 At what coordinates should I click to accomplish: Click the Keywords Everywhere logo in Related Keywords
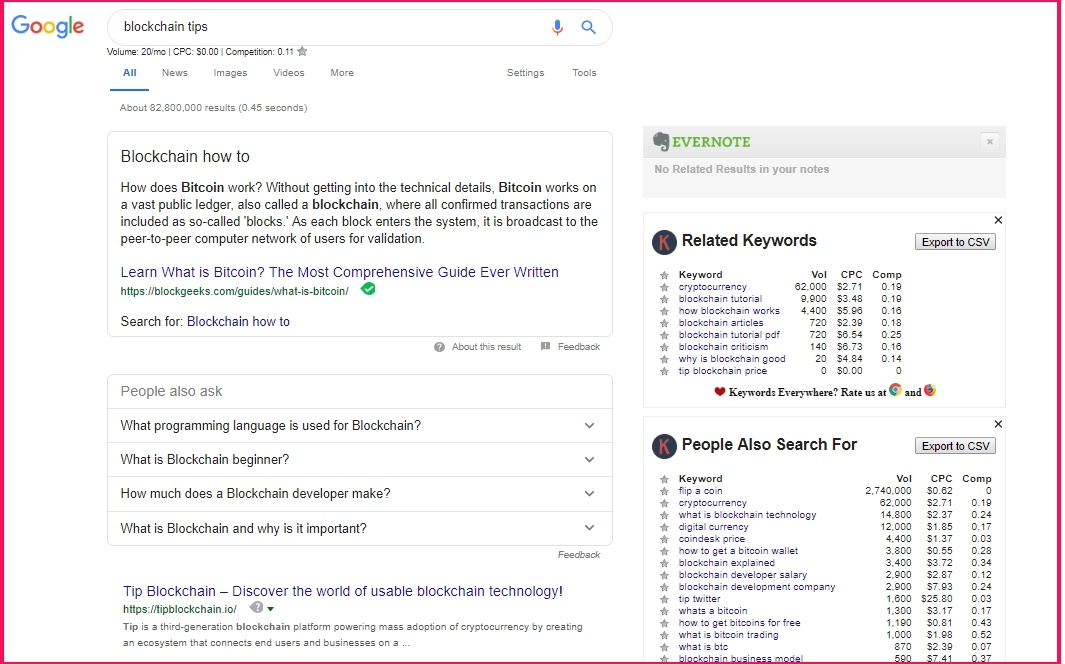tap(664, 242)
